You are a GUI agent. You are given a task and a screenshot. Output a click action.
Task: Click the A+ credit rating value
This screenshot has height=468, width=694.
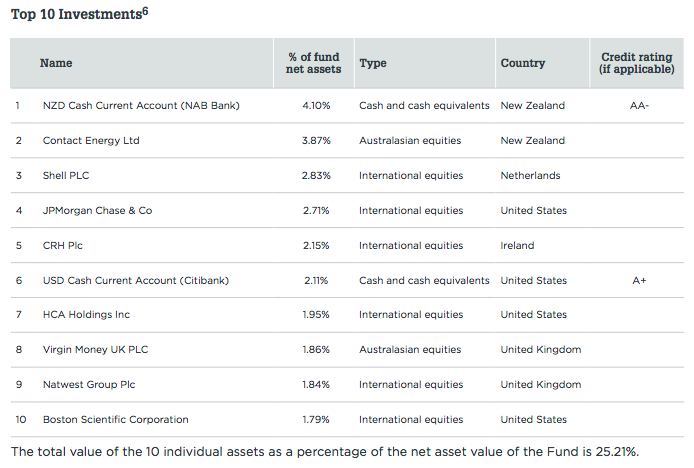(638, 281)
